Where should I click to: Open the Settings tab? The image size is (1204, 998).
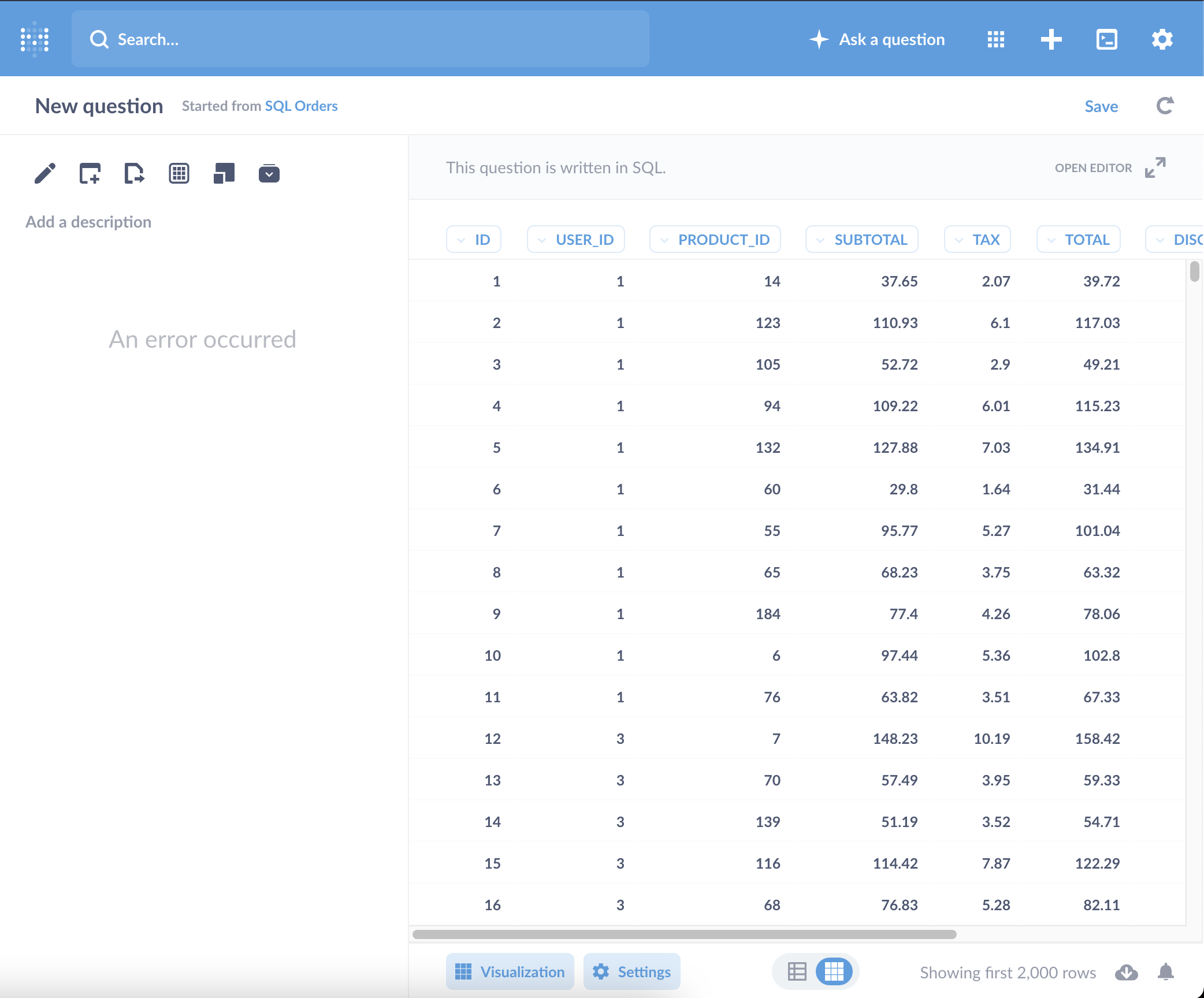click(632, 972)
